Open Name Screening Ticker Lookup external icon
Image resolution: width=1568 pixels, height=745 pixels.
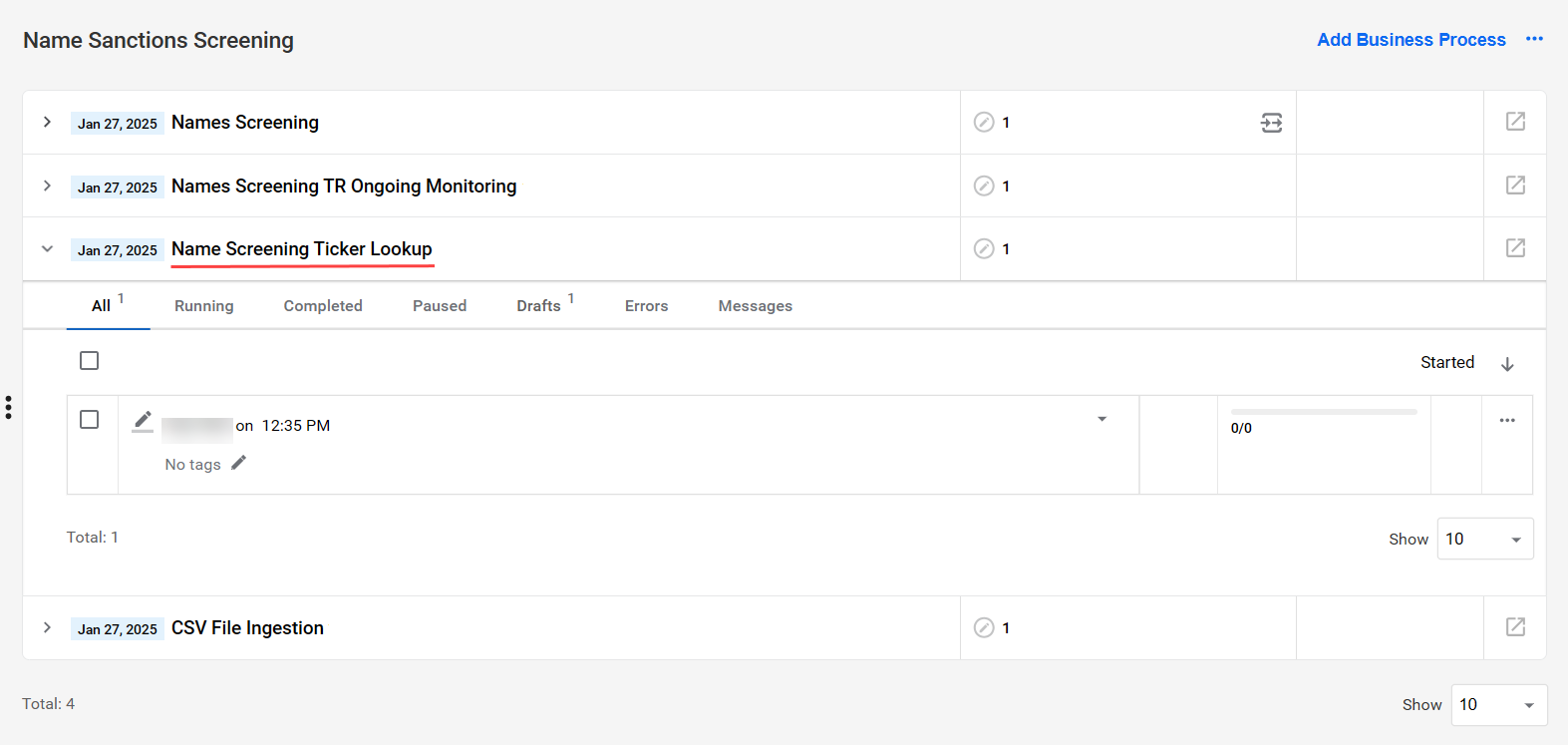(1515, 248)
